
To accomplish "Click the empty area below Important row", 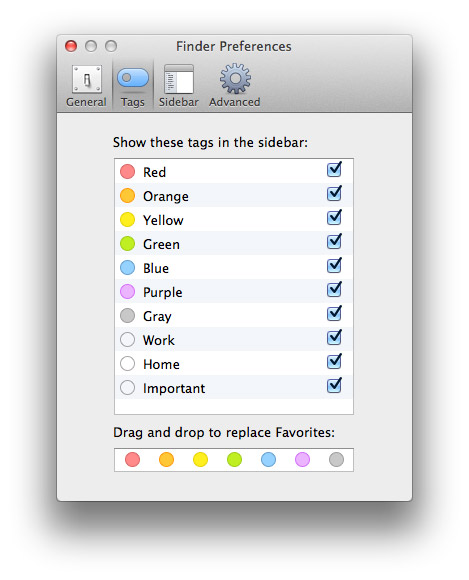I will 234,407.
